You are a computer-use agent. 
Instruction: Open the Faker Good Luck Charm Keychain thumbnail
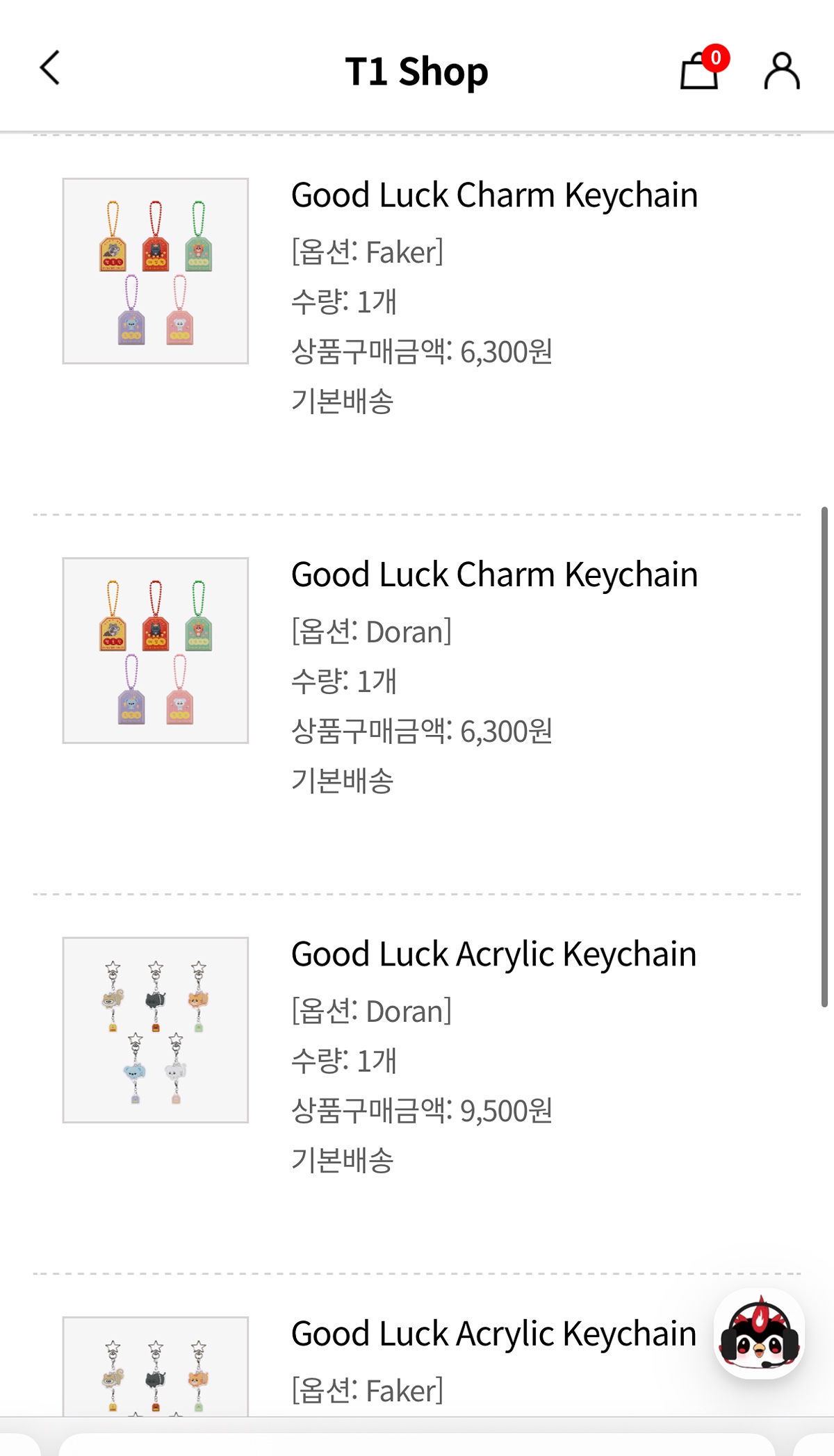pos(156,271)
